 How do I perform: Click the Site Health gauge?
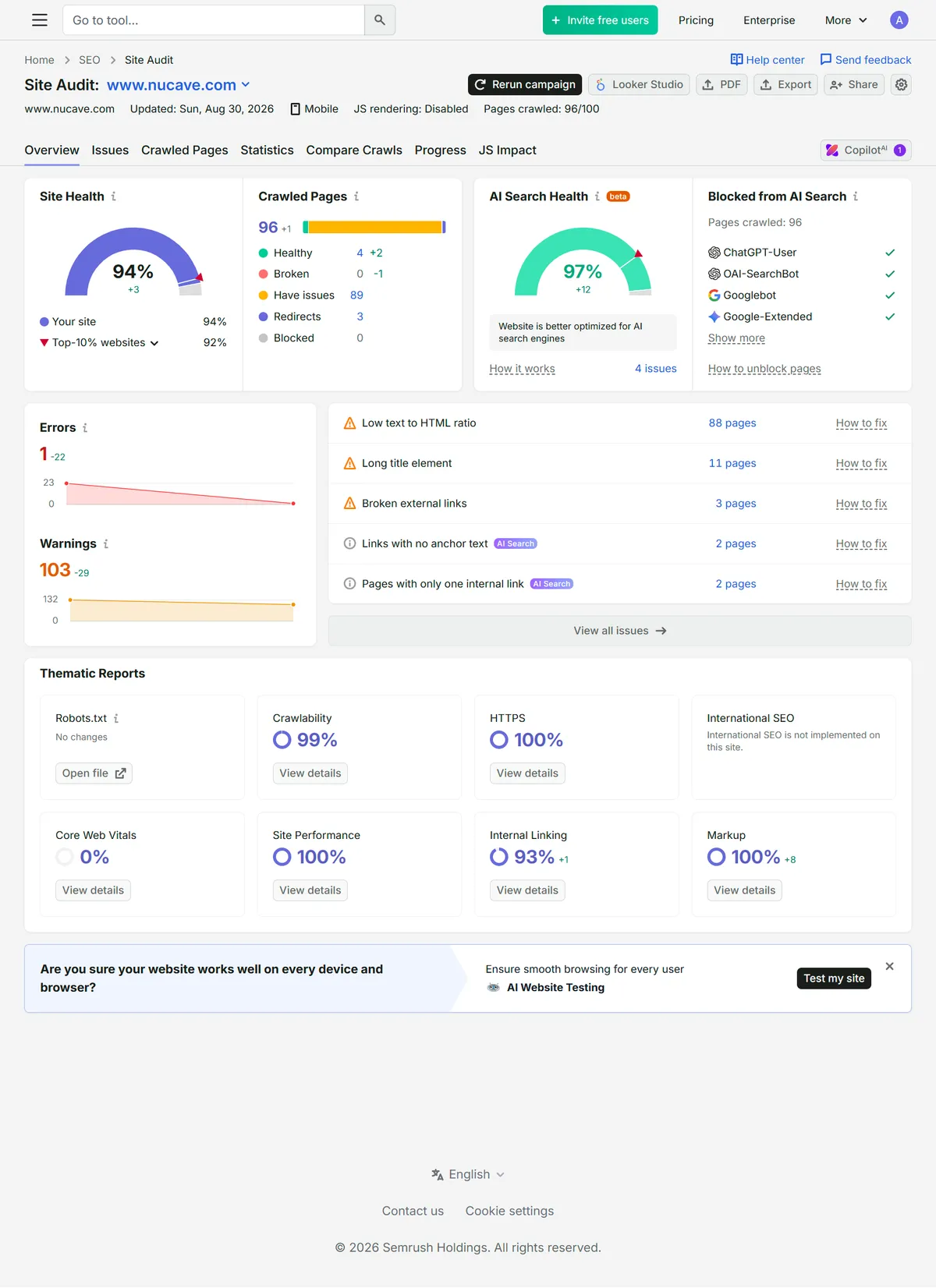click(133, 263)
